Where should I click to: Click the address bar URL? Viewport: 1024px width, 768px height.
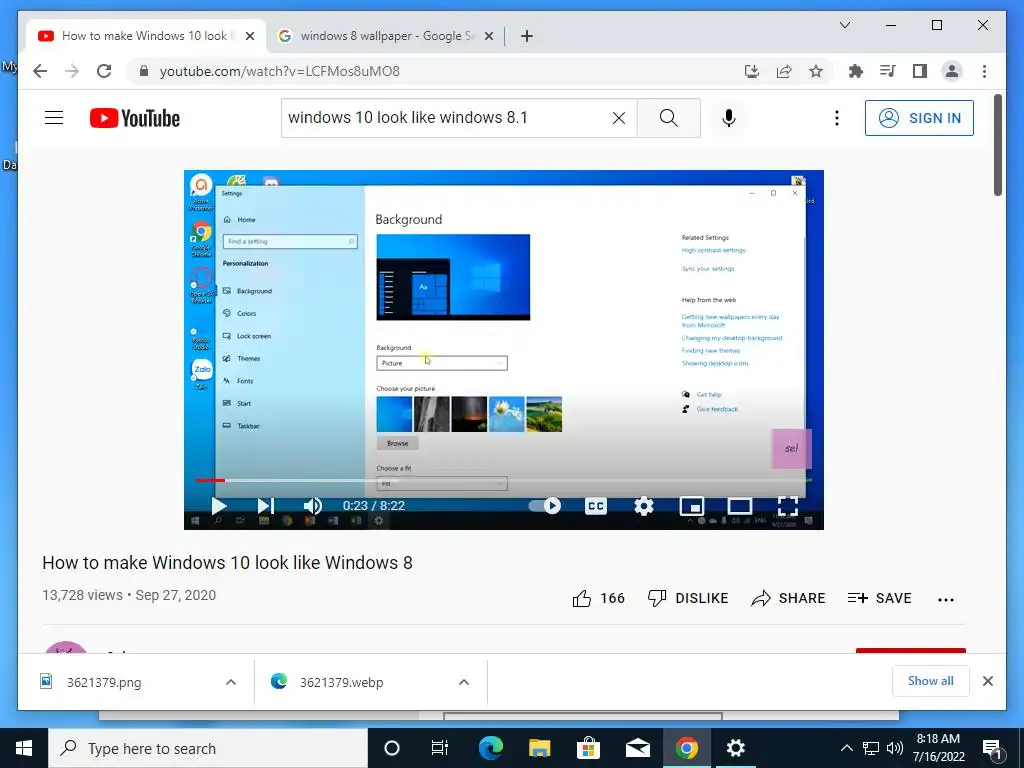[280, 71]
